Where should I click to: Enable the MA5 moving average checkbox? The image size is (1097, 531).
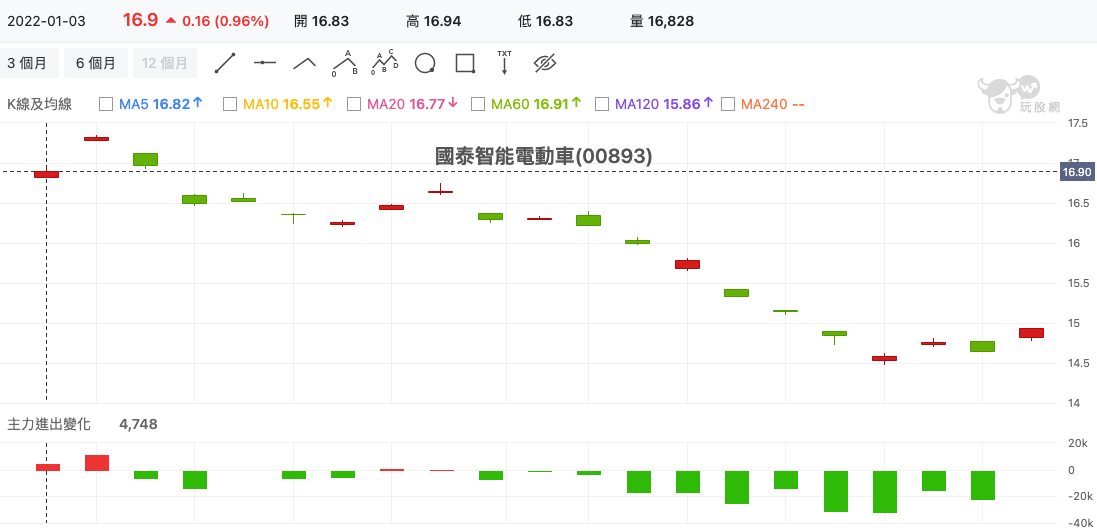[106, 104]
